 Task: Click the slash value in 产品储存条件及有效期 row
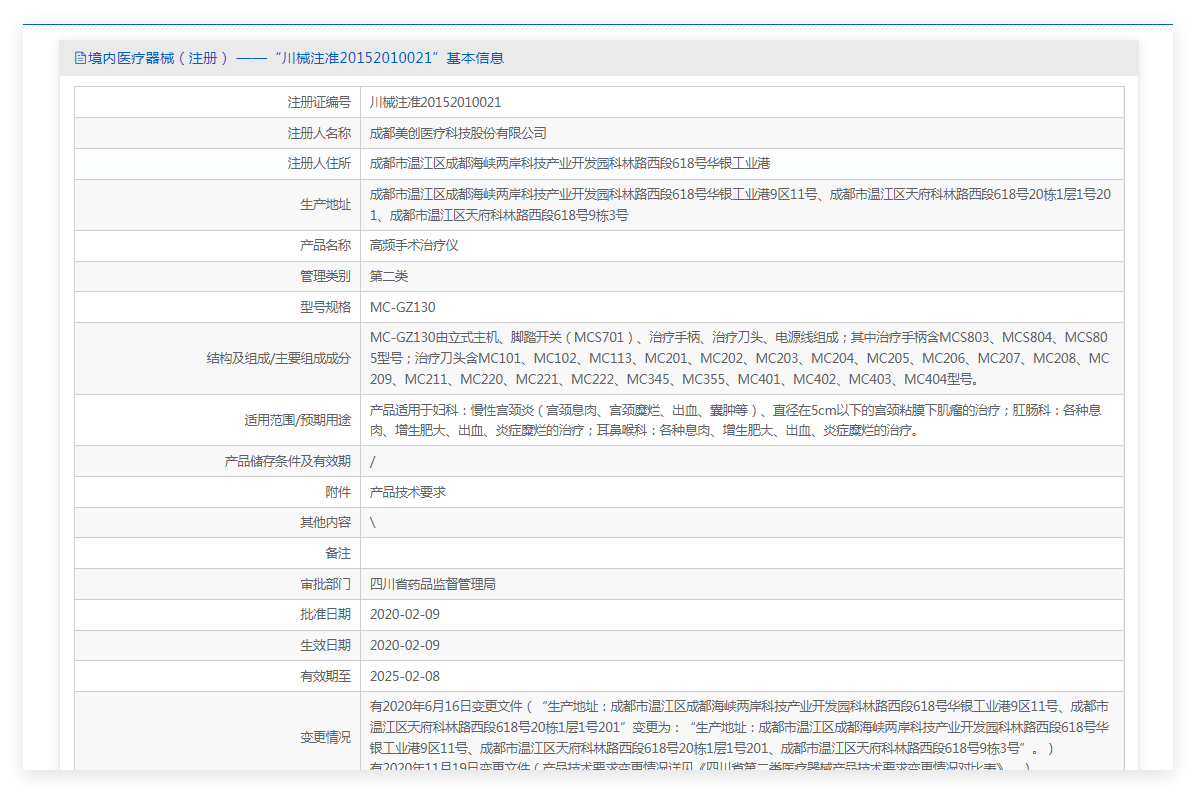coord(372,461)
